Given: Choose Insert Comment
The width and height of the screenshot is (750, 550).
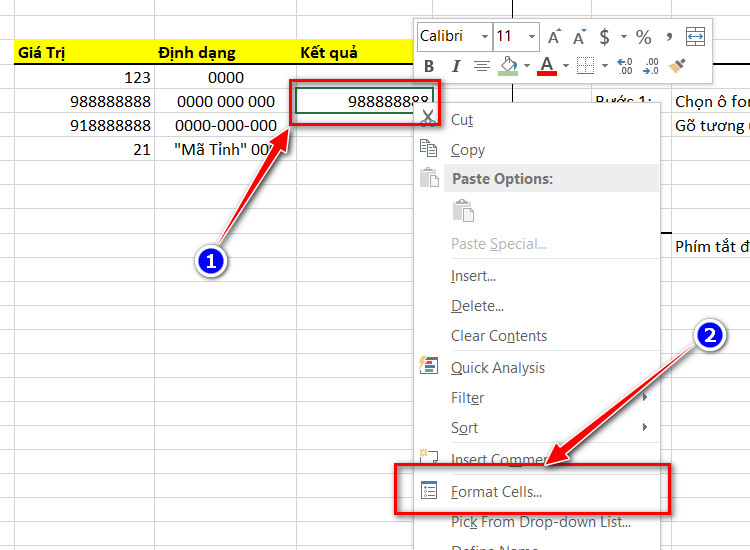Looking at the screenshot, I should (538, 459).
